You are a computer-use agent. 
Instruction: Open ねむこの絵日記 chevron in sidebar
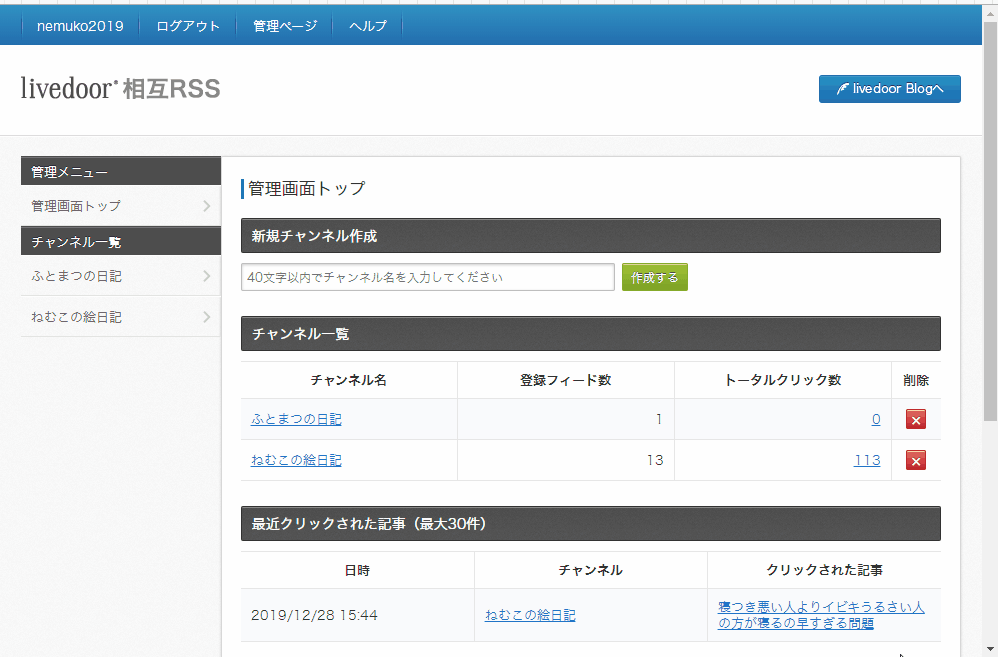point(206,316)
